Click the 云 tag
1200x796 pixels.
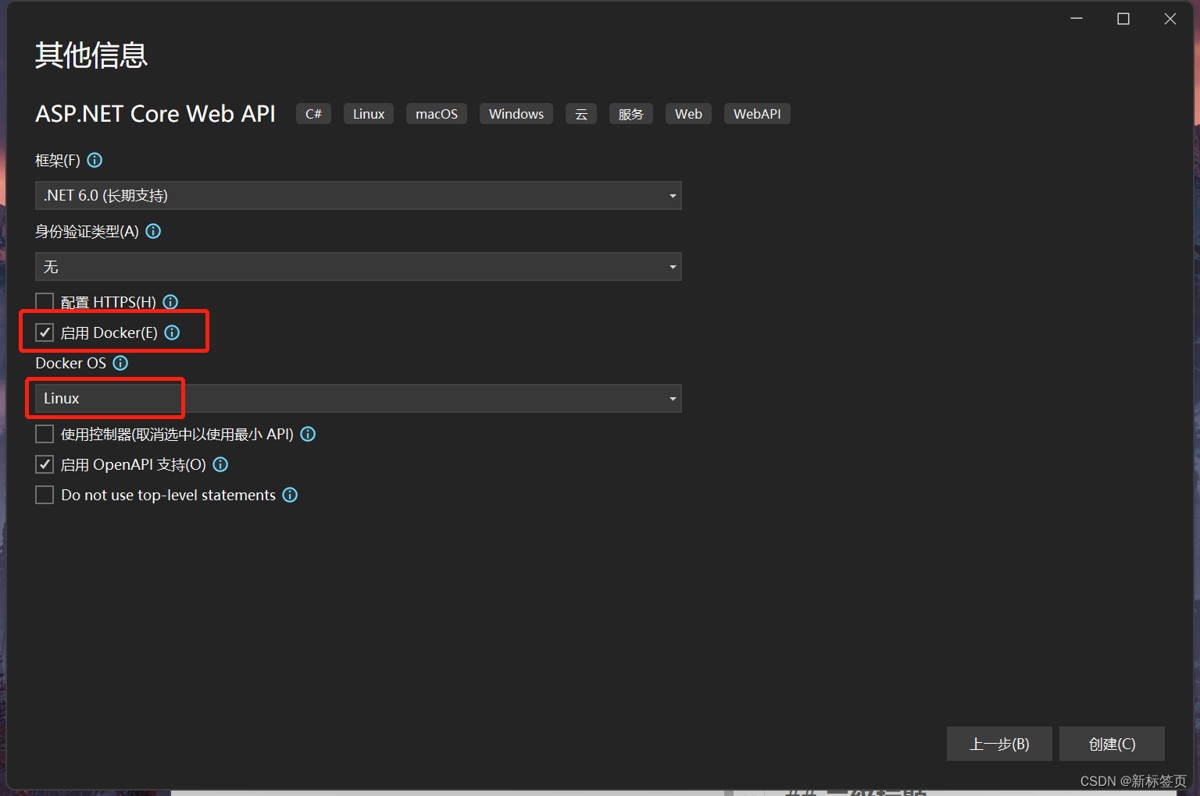581,114
